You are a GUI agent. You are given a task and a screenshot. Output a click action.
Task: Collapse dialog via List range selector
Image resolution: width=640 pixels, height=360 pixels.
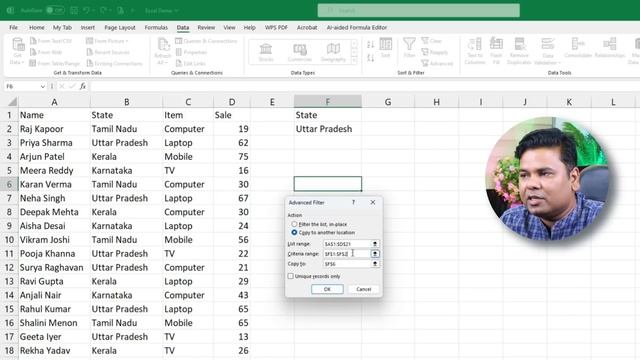[x=375, y=244]
